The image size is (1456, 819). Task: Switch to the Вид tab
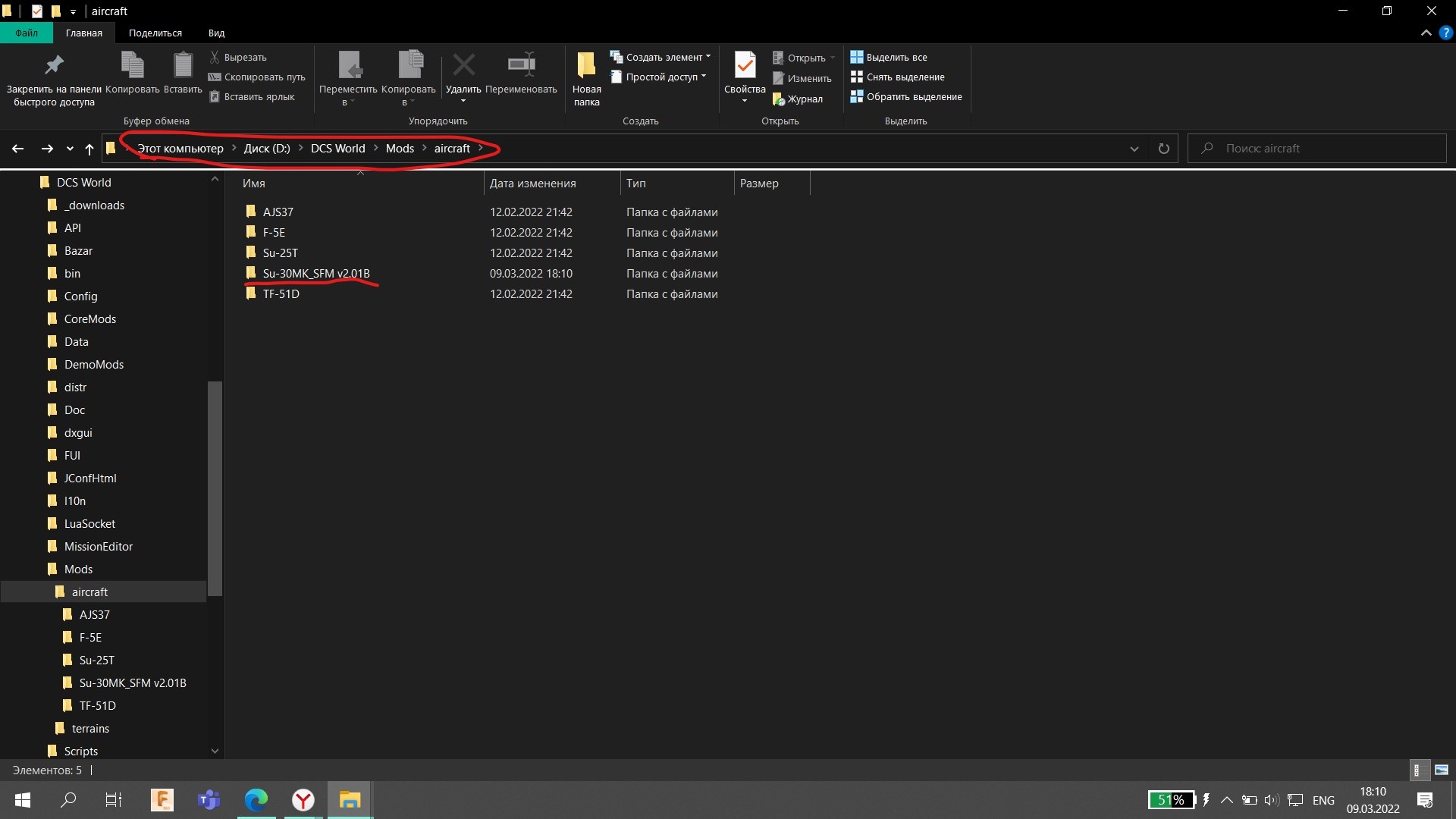tap(216, 33)
